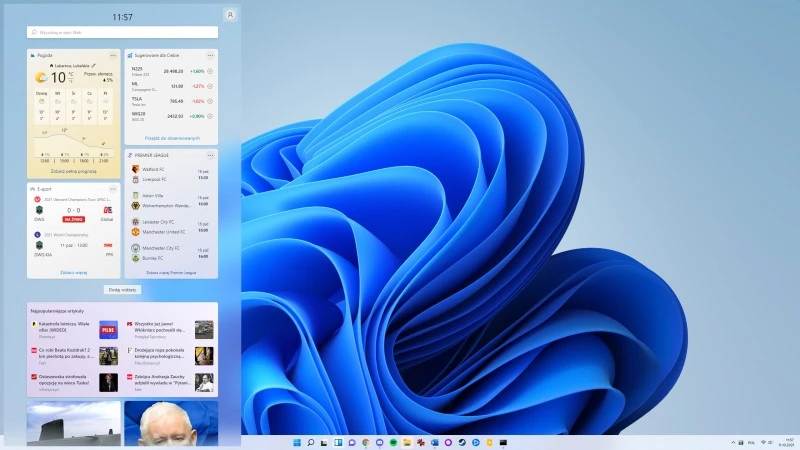The height and width of the screenshot is (450, 800).
Task: Click Zobacz pełną prognozę link
Action: (x=73, y=171)
